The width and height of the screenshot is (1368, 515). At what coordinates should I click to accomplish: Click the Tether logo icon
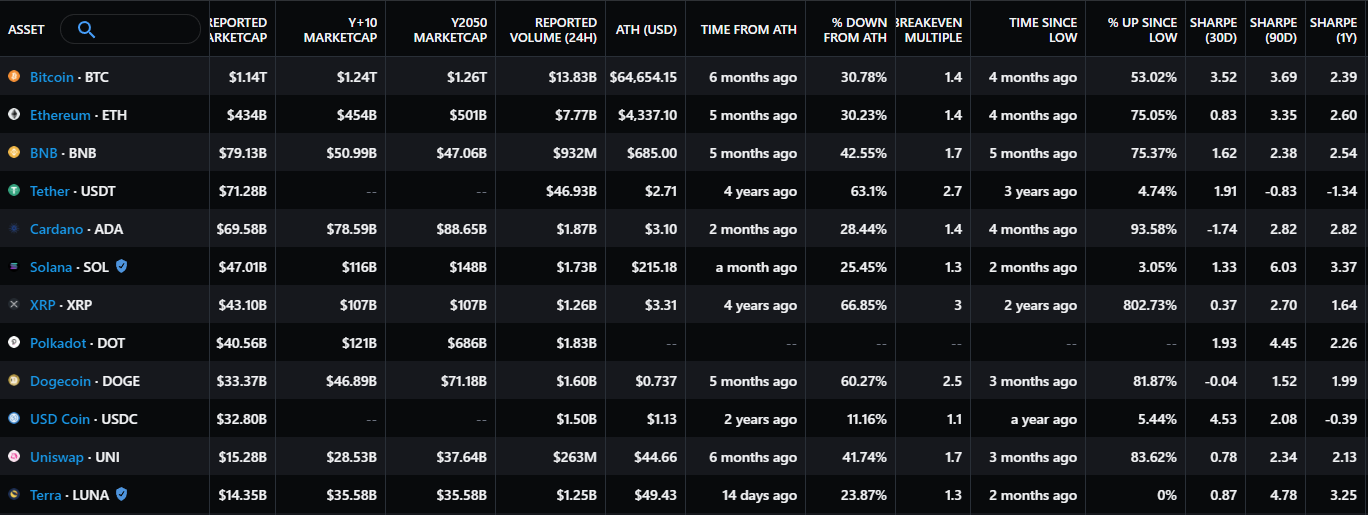click(x=14, y=191)
